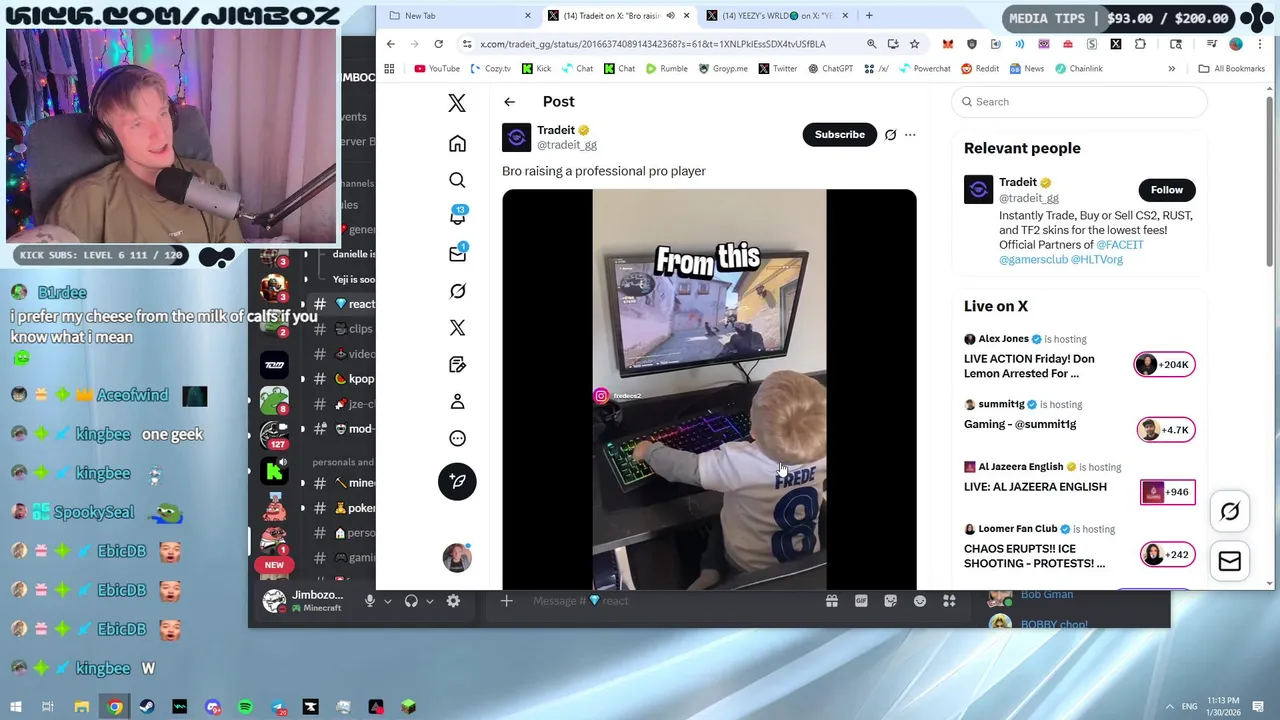Expand Discord microphone options arrow

(388, 601)
